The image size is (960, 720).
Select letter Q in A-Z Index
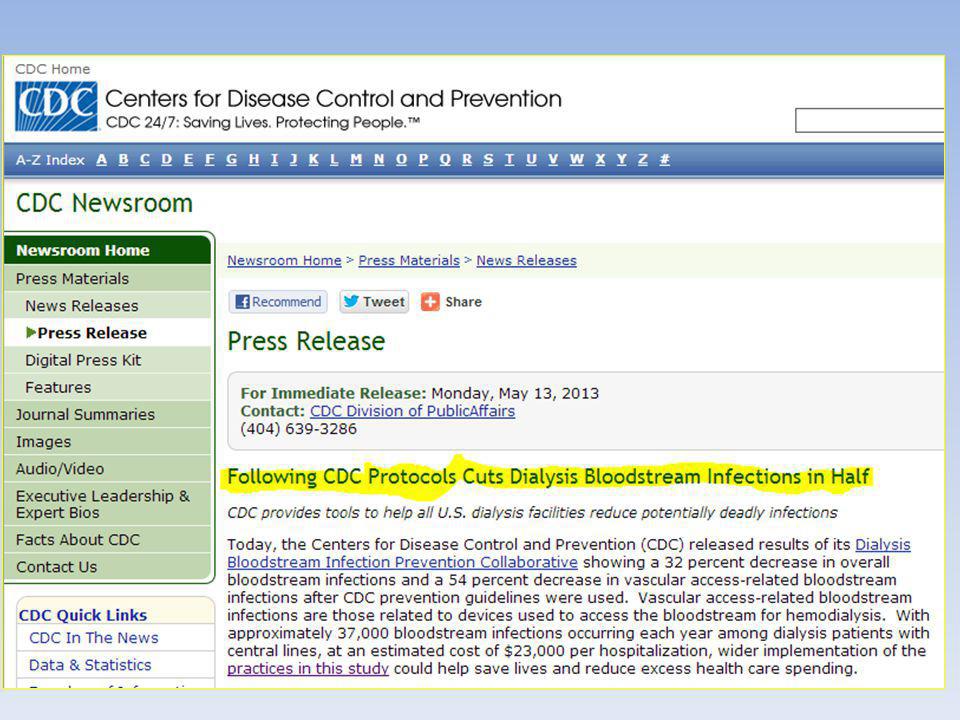coord(445,160)
